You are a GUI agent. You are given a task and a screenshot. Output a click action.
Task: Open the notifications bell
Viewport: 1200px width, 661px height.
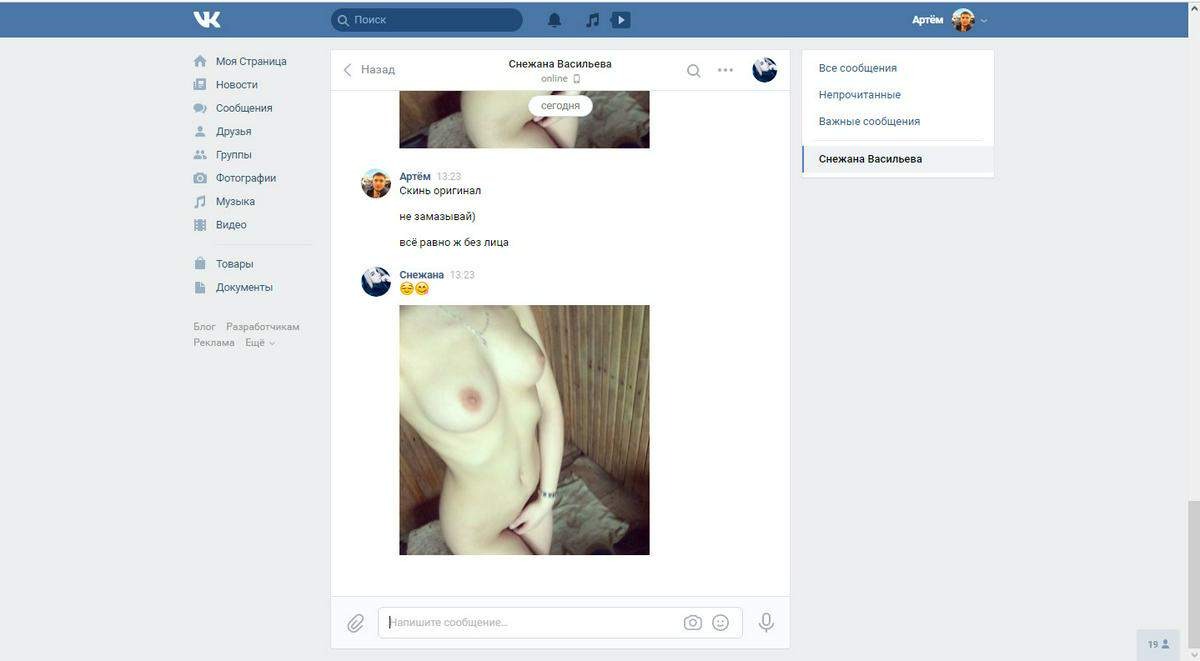pyautogui.click(x=554, y=20)
